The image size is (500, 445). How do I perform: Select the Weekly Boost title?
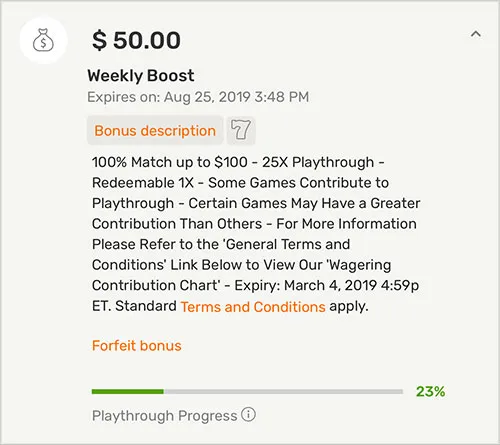[141, 76]
